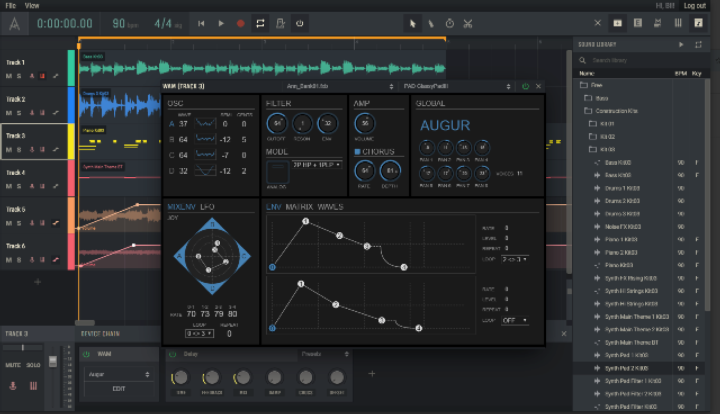Image resolution: width=720 pixels, height=414 pixels.
Task: Click the Track 3 panel microphone arm icon
Action: [x=13, y=386]
